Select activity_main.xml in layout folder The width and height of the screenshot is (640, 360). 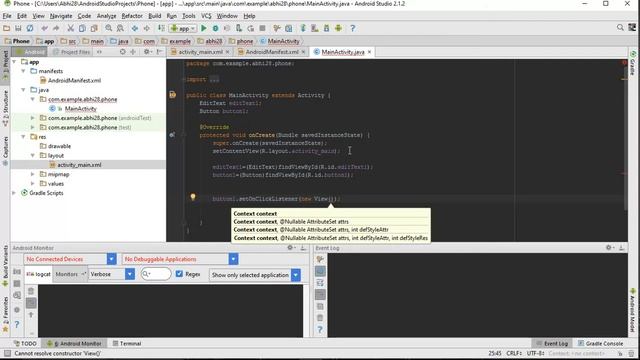pyautogui.click(x=79, y=165)
